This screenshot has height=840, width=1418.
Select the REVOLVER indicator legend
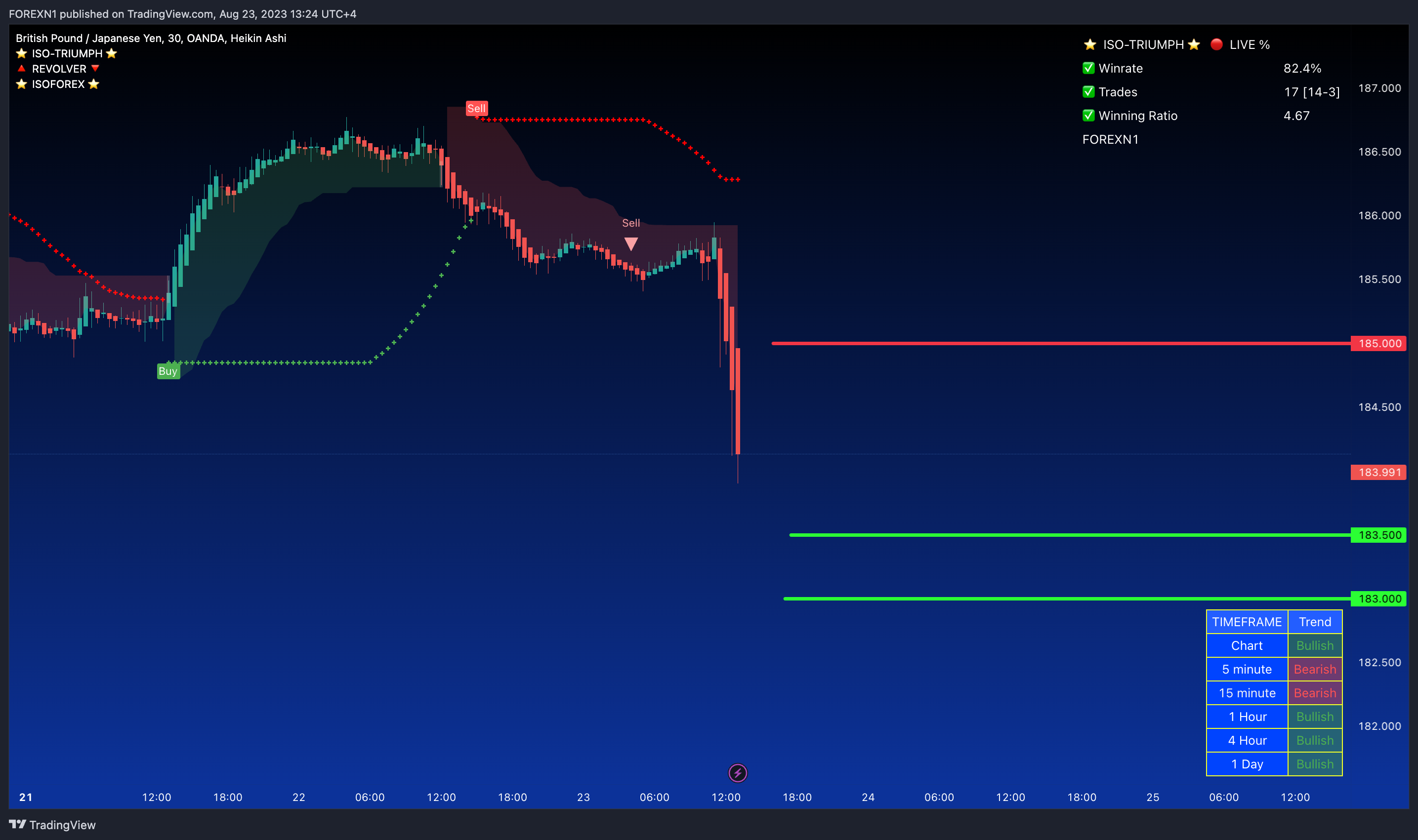(x=58, y=69)
